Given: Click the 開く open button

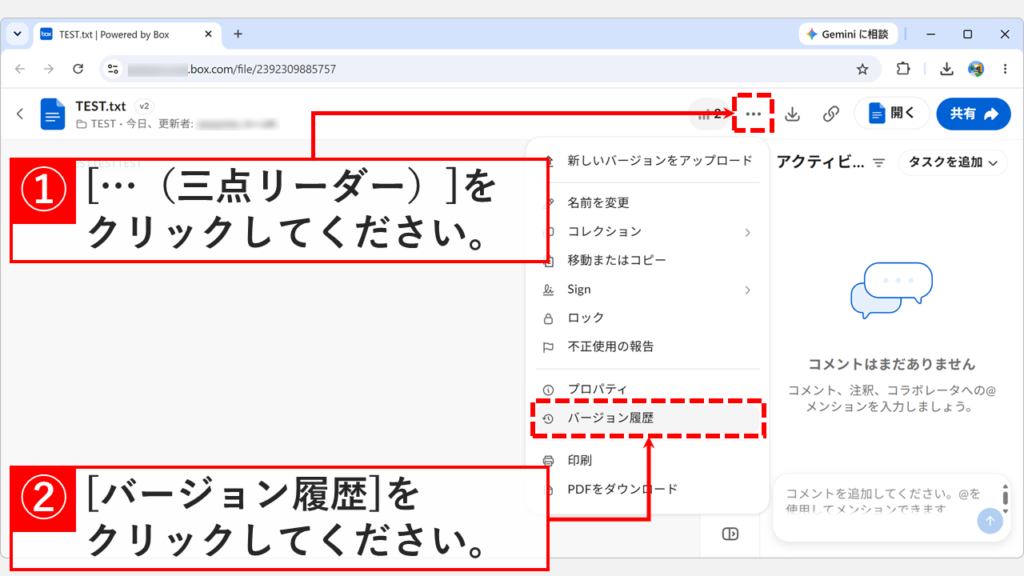Looking at the screenshot, I should [891, 114].
